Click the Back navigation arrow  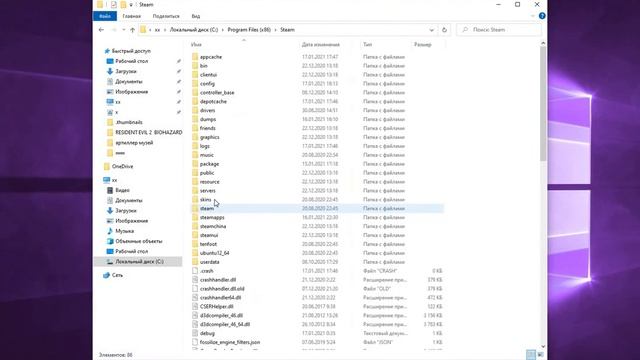click(101, 30)
